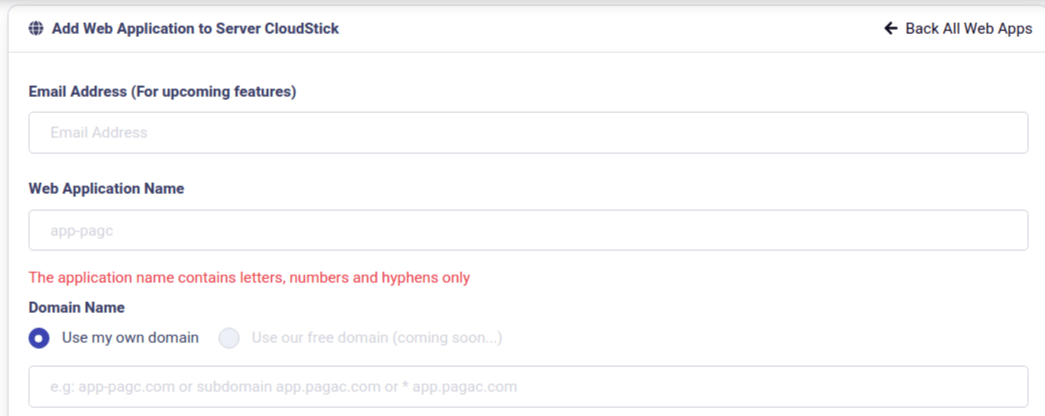
Task: Select the Use our free domain radio button
Action: coord(229,338)
